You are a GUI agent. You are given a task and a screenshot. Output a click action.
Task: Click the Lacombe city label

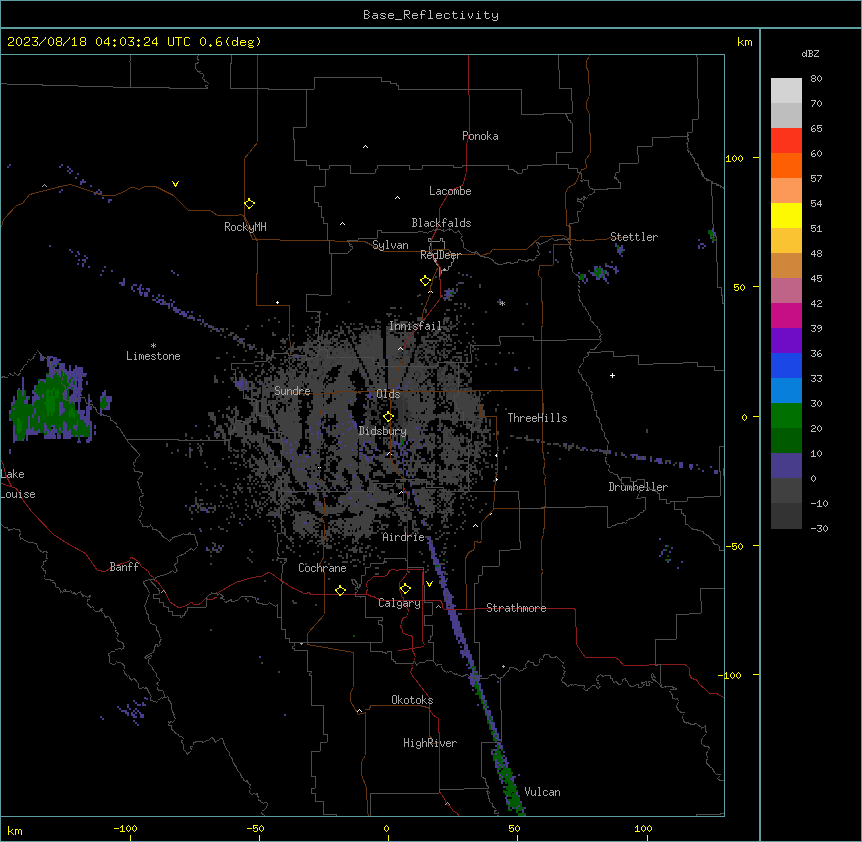pyautogui.click(x=450, y=191)
